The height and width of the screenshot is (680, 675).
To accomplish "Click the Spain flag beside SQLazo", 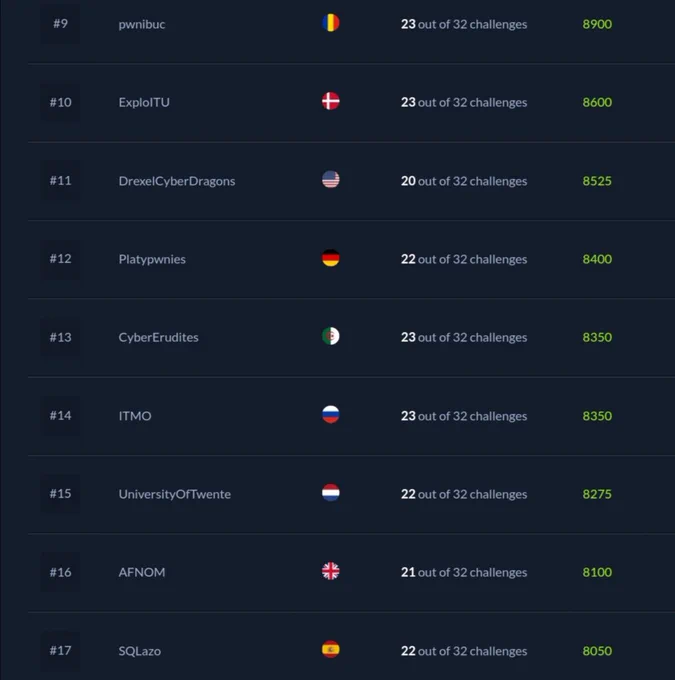I will pyautogui.click(x=331, y=650).
